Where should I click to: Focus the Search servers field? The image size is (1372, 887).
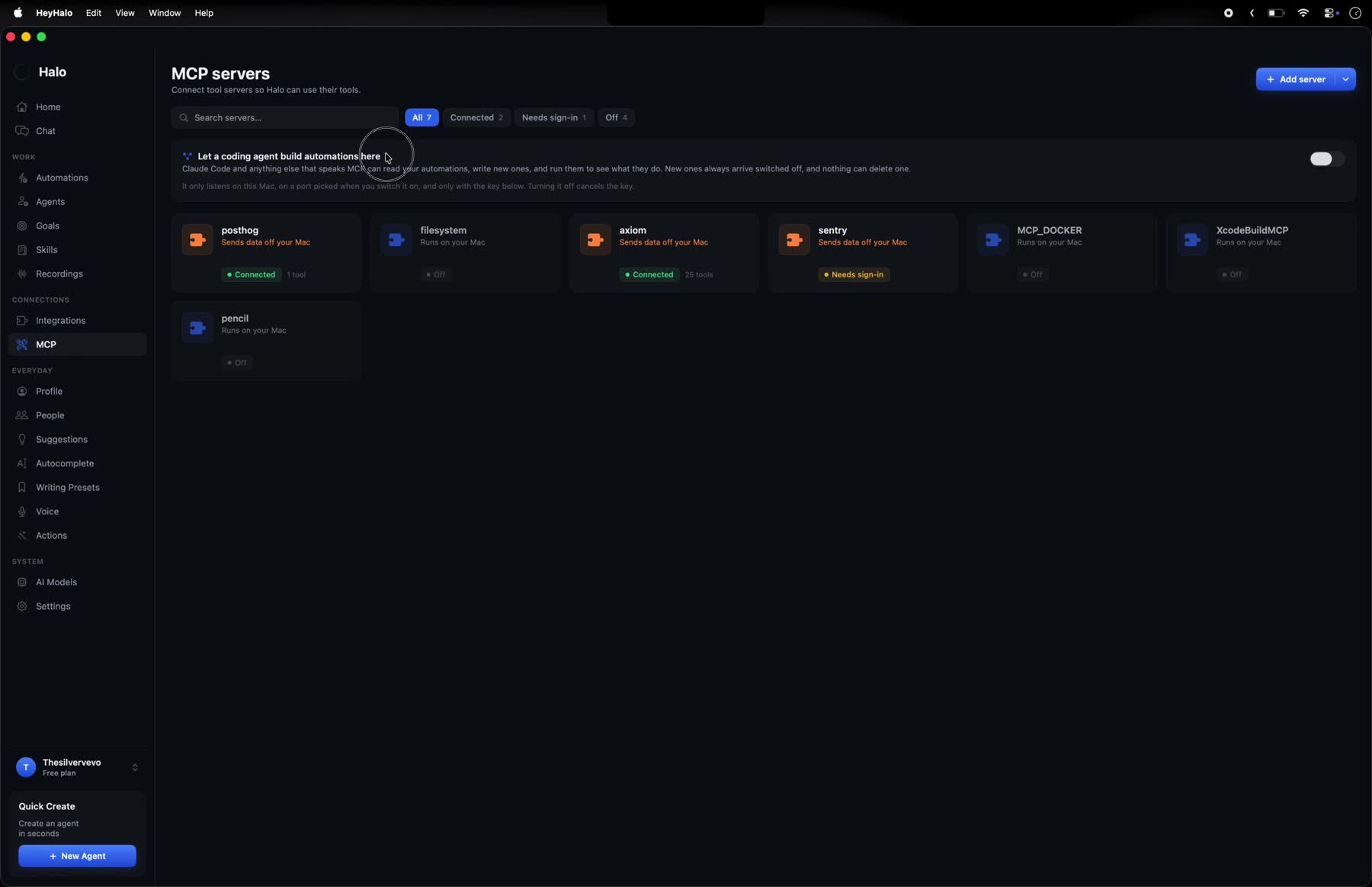tap(284, 117)
